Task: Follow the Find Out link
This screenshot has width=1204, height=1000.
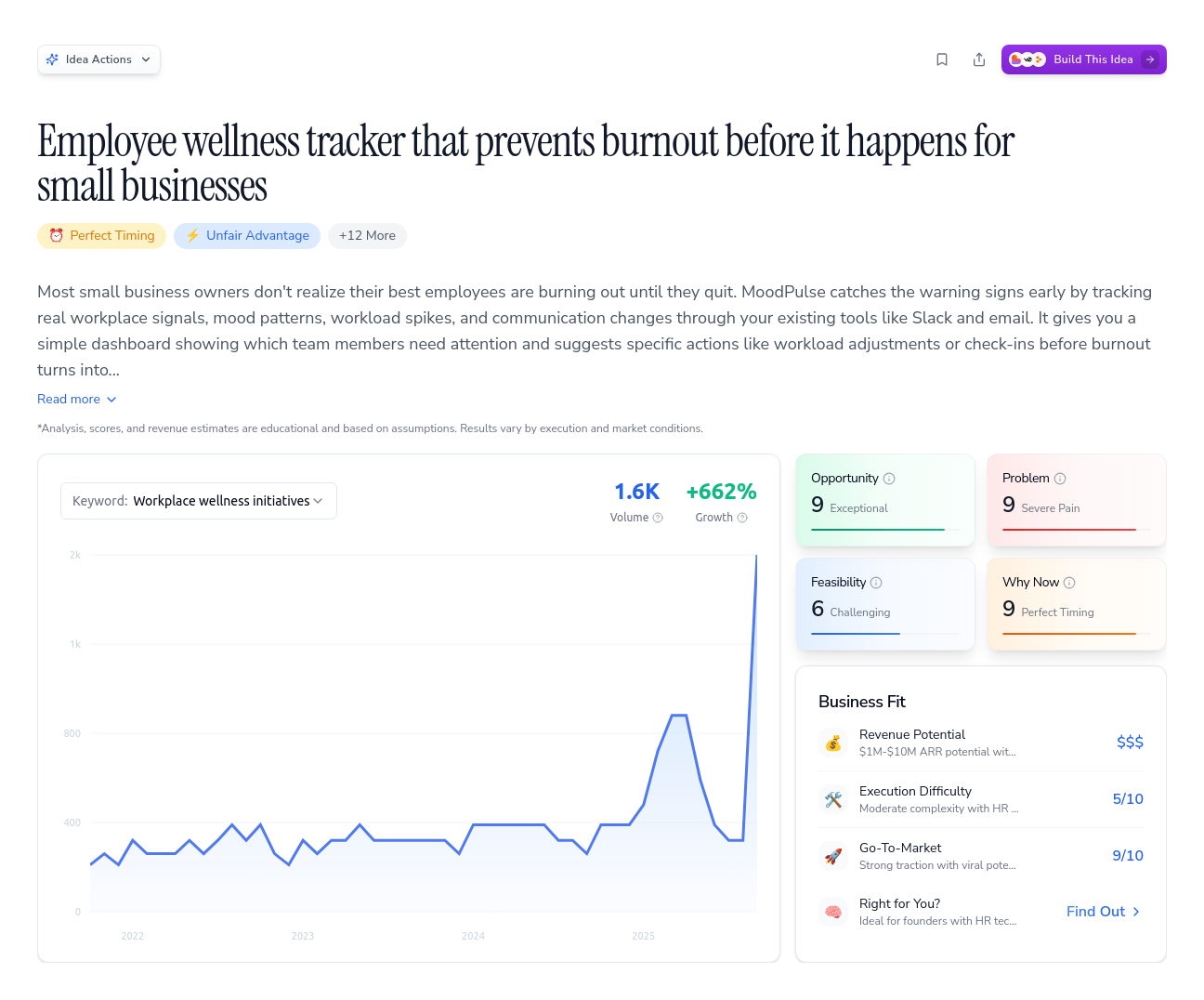Action: [1102, 912]
